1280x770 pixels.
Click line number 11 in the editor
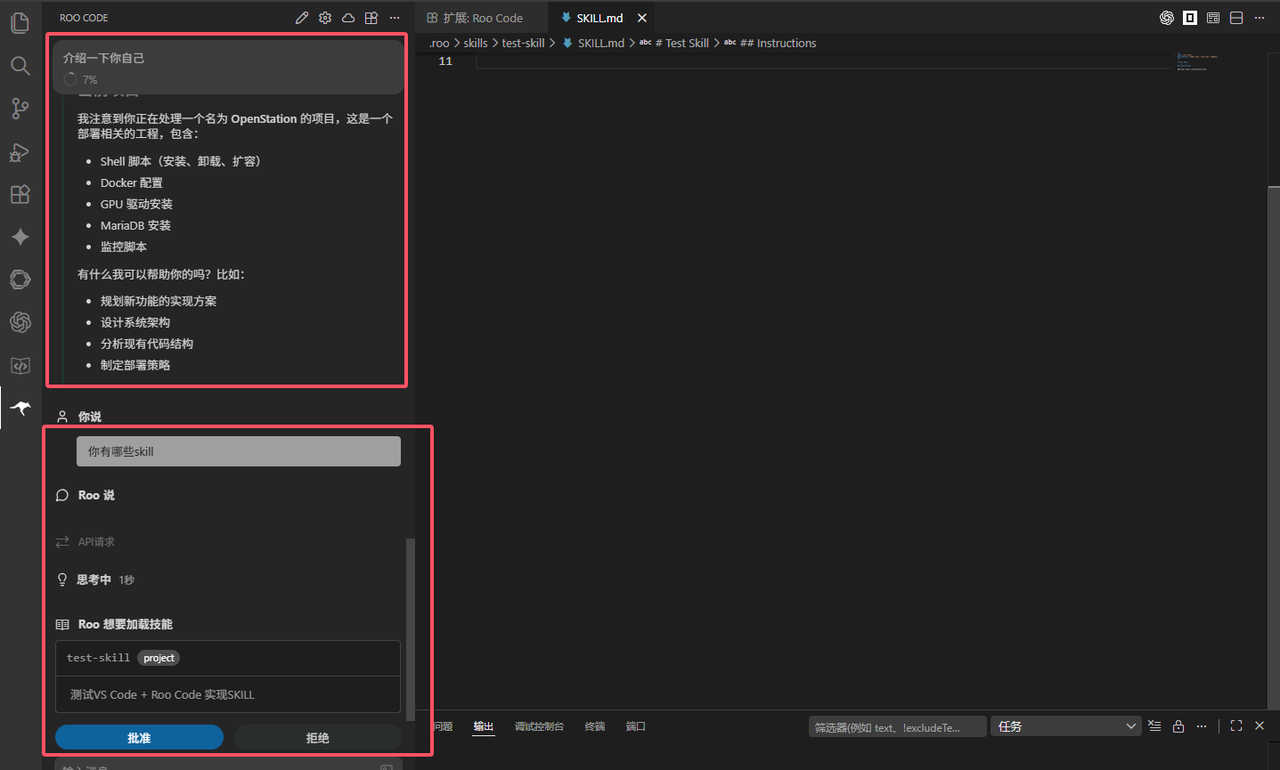pos(445,61)
